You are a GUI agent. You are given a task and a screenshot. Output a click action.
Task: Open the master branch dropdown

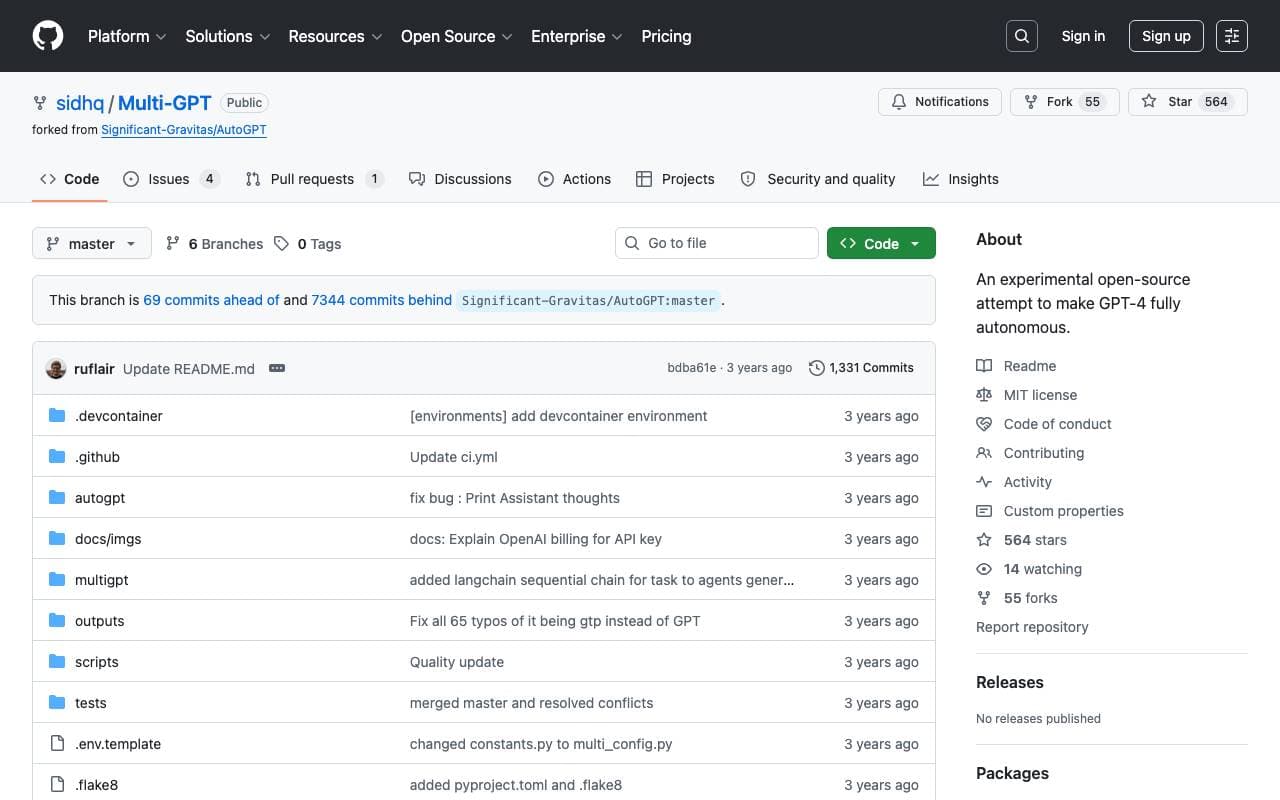coord(92,243)
